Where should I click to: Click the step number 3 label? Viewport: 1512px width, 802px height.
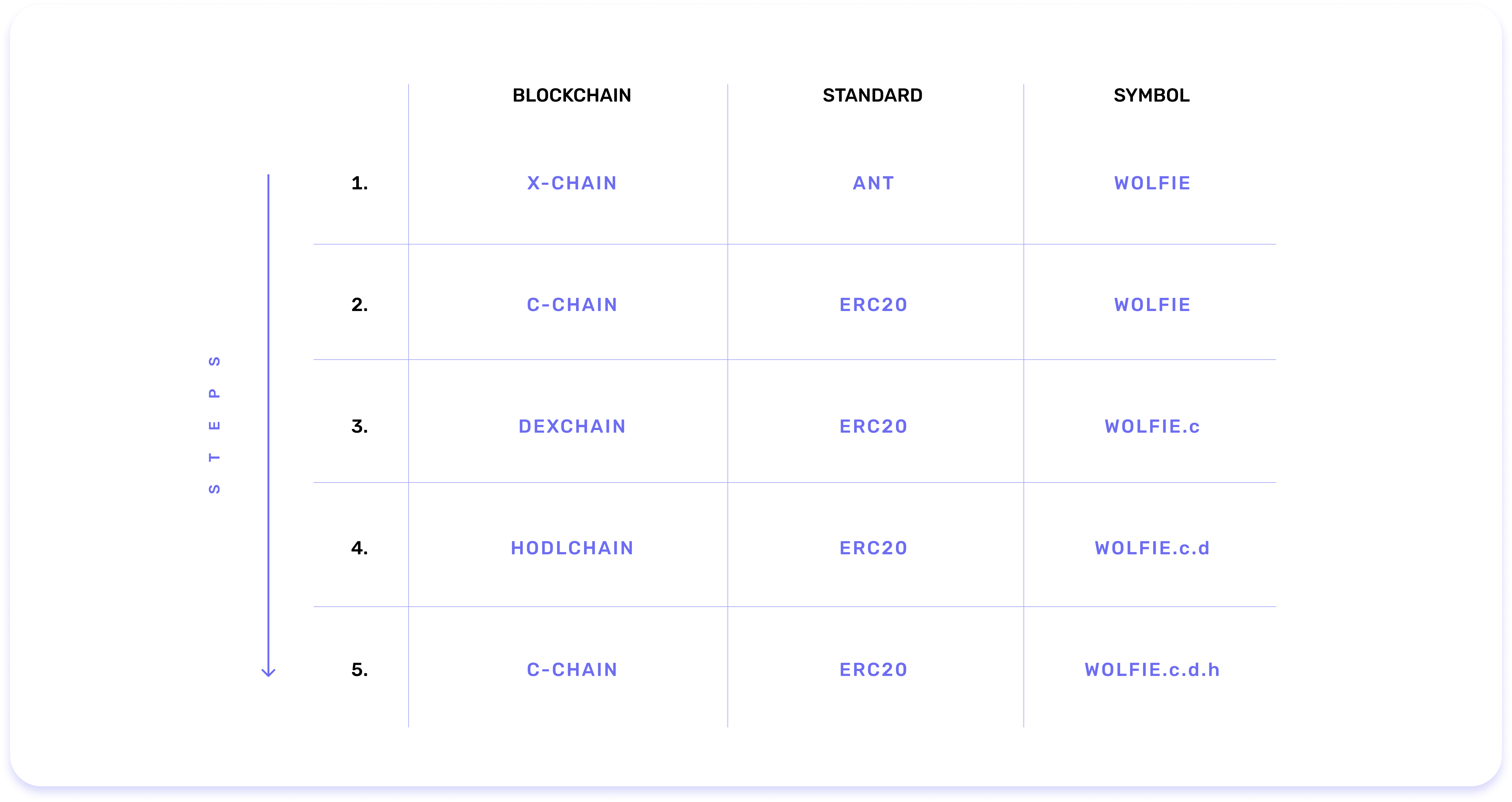pos(359,426)
